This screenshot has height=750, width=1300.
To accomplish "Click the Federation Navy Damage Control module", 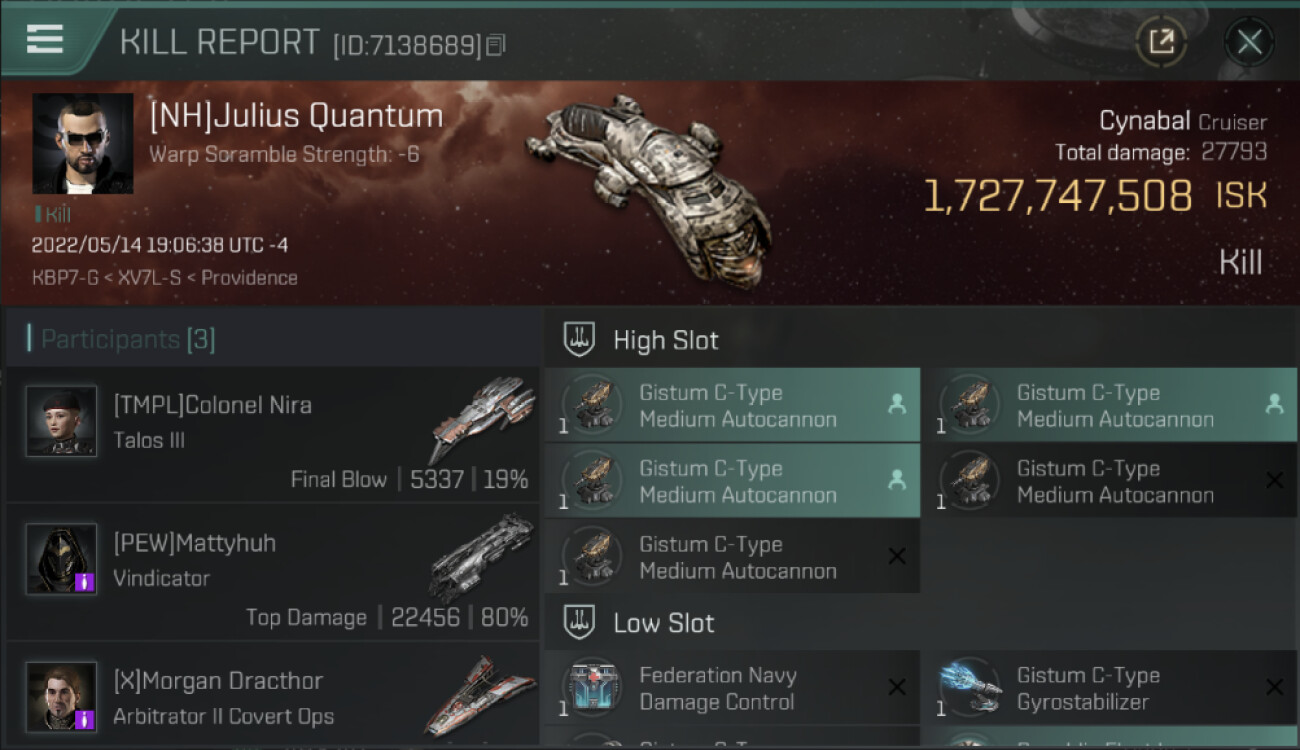I will (732, 688).
